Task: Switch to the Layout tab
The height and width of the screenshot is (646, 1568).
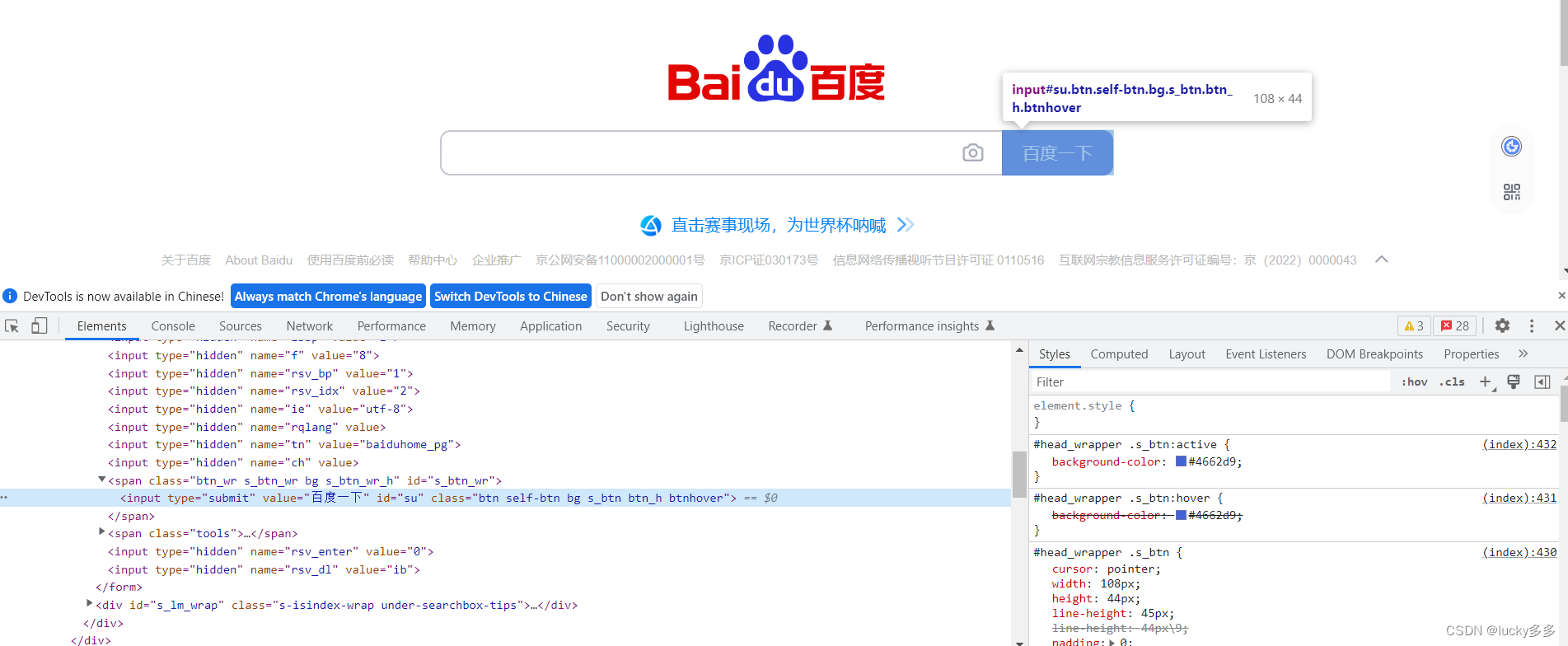Action: click(x=1187, y=354)
